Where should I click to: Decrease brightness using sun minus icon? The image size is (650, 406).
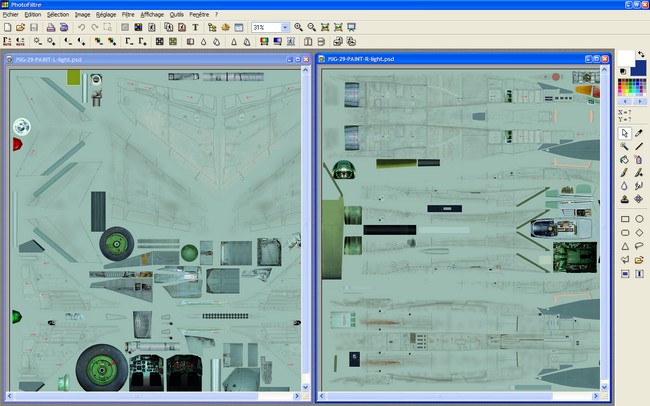(x=38, y=41)
